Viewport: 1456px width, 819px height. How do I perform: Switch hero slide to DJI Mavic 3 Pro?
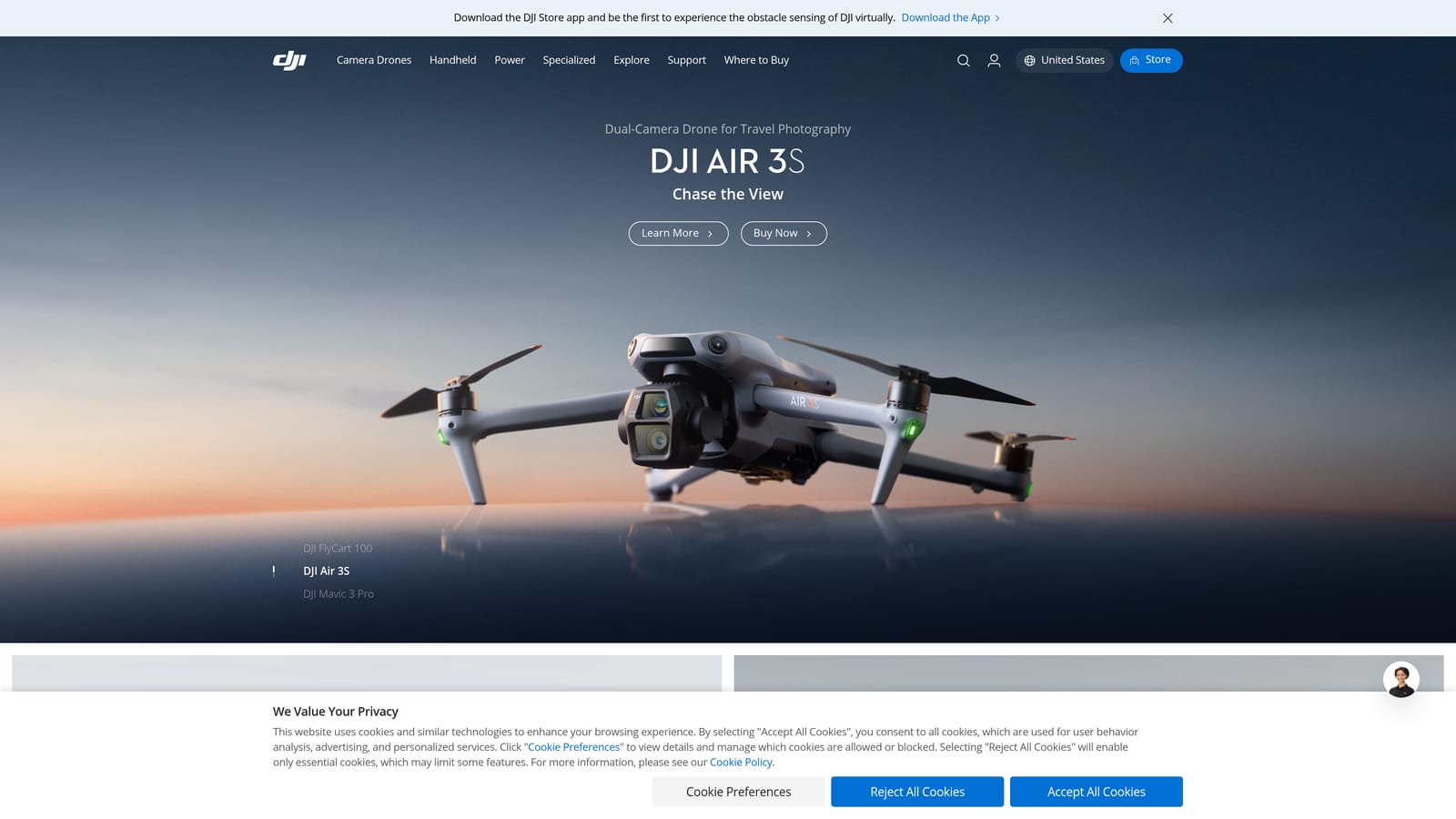tap(339, 594)
